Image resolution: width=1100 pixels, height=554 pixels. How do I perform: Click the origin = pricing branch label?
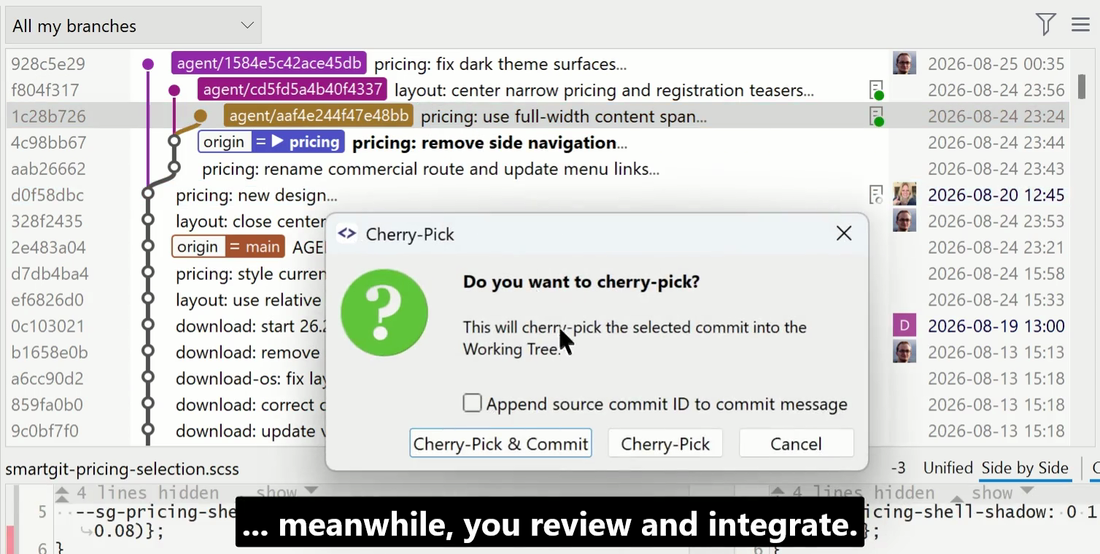tap(271, 142)
